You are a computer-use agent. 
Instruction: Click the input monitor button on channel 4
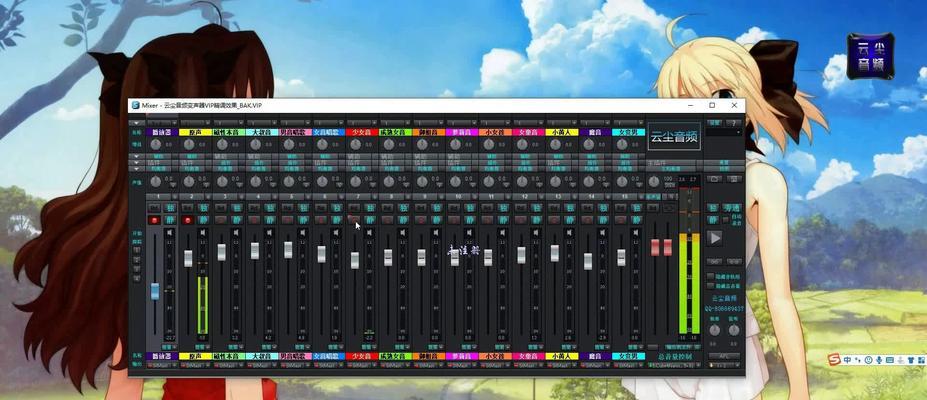pyautogui.click(x=254, y=208)
